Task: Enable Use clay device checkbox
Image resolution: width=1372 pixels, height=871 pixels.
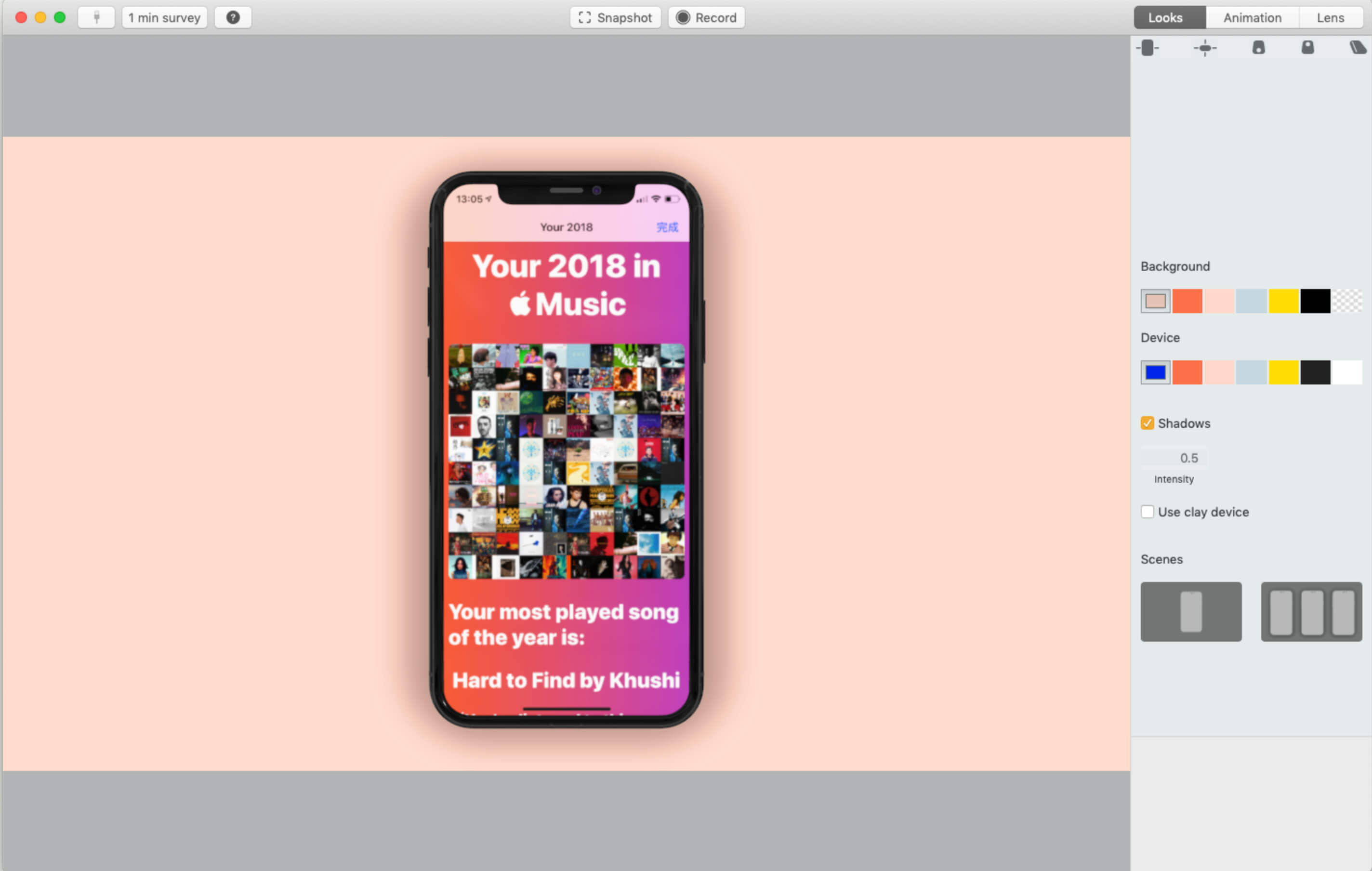Action: tap(1148, 512)
